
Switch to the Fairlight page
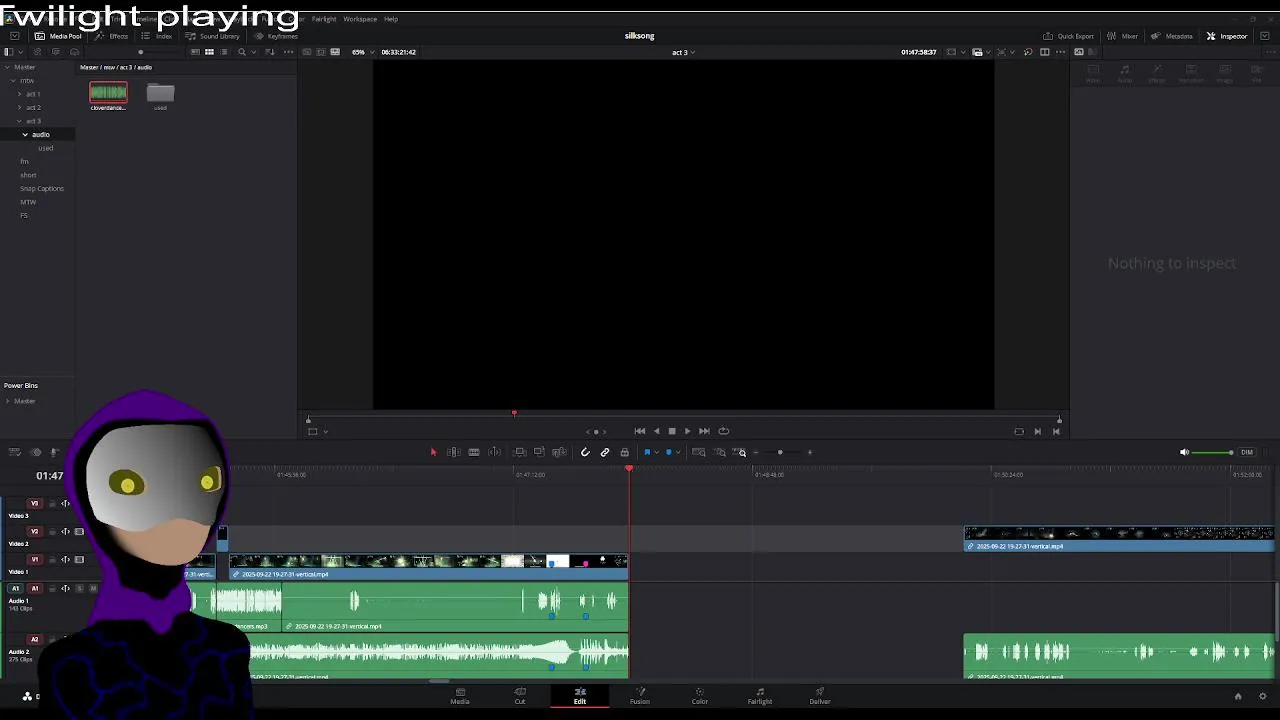tap(760, 695)
